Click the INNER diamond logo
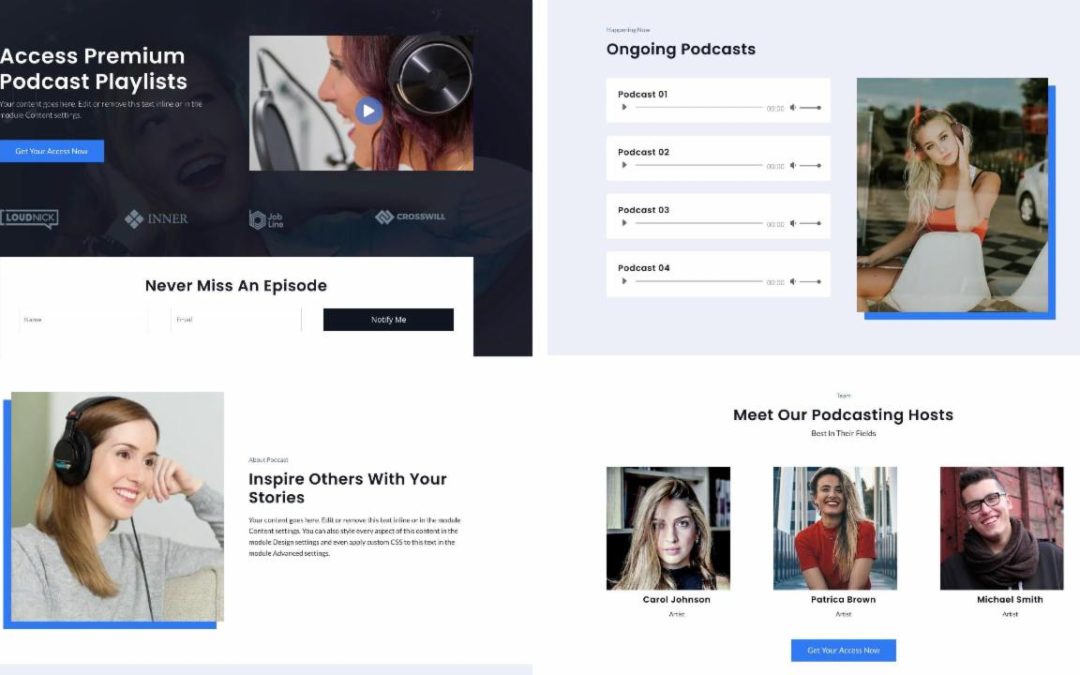Screen dimensions: 1080x675 pos(156,219)
